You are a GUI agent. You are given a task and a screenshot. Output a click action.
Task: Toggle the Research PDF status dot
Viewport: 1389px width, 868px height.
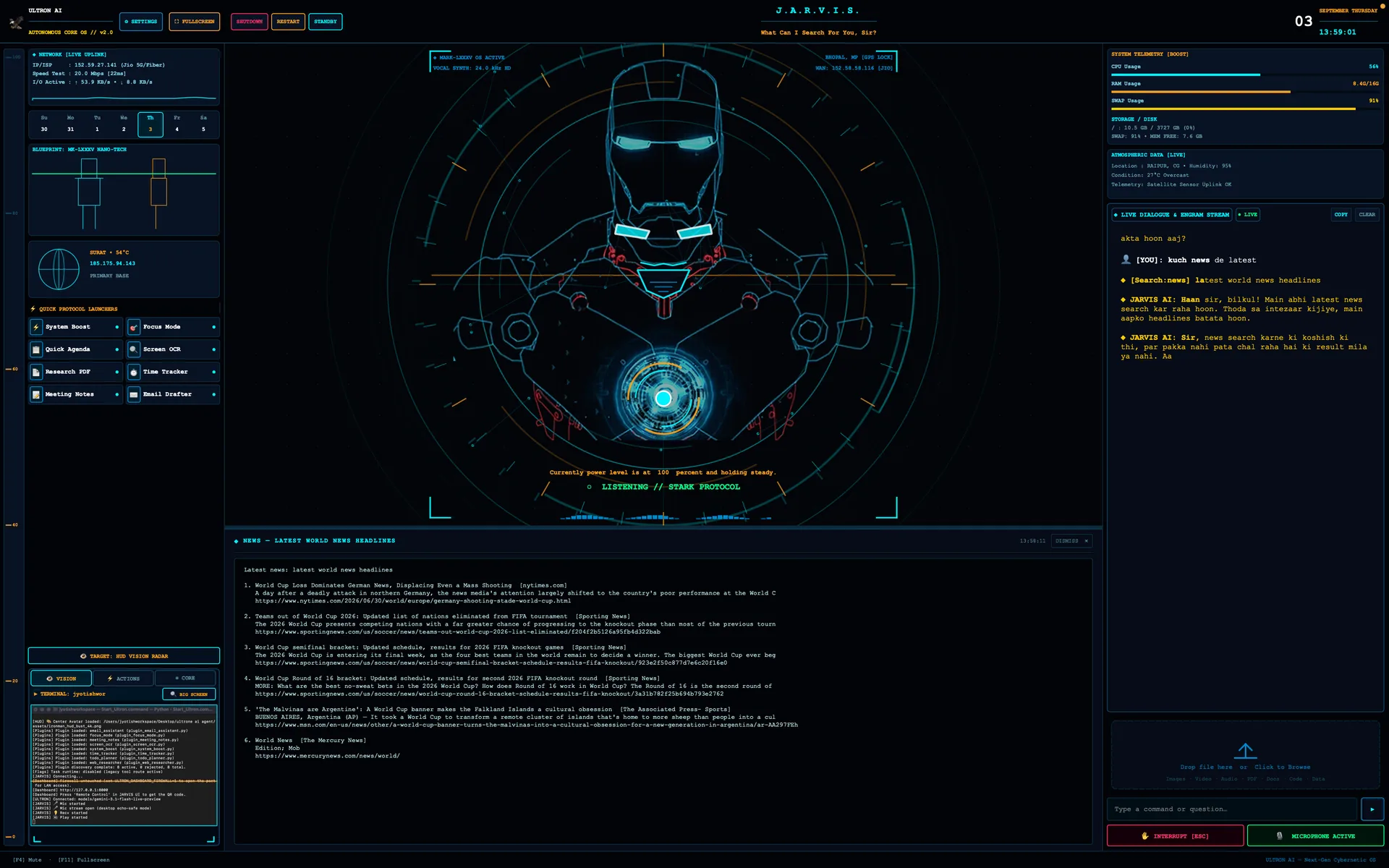pyautogui.click(x=116, y=372)
